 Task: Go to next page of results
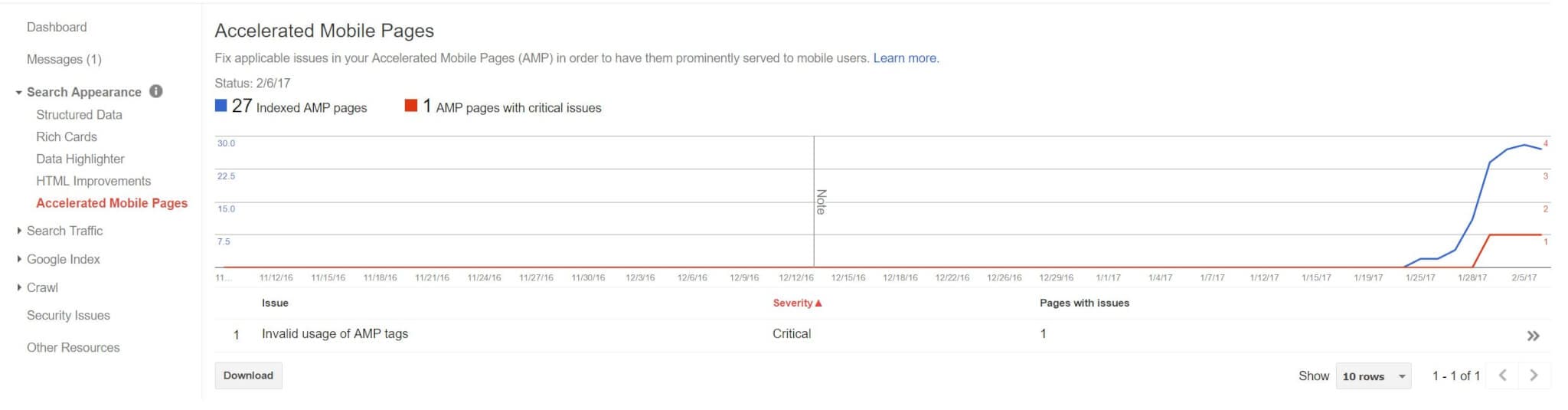[1534, 376]
